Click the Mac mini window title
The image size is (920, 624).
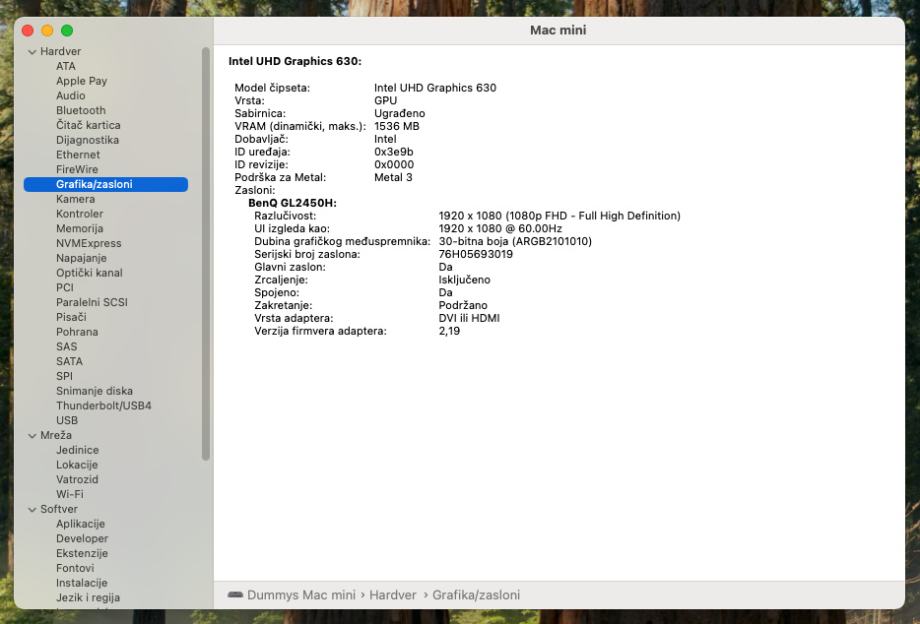tap(558, 30)
